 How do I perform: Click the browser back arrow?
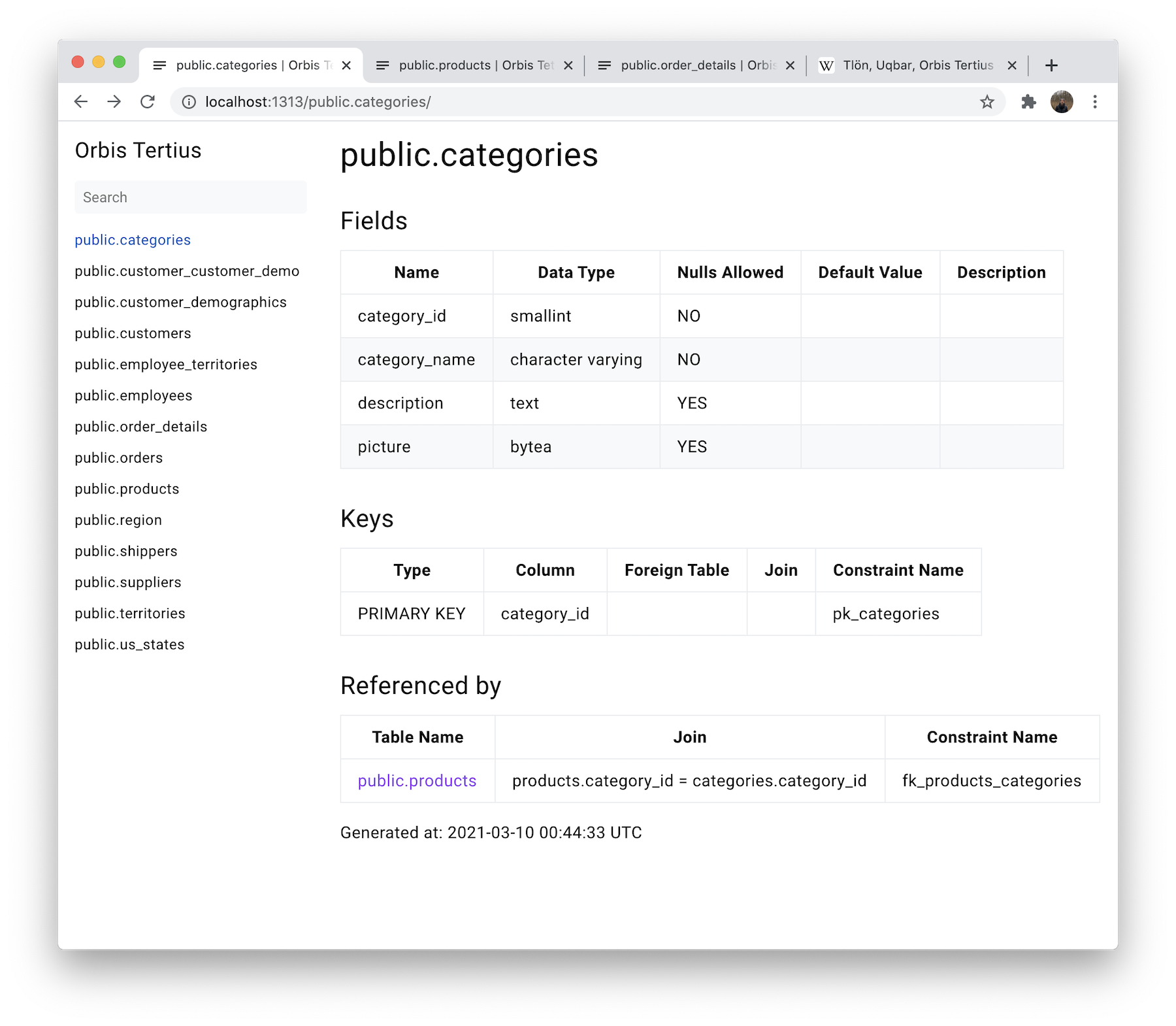[80, 101]
